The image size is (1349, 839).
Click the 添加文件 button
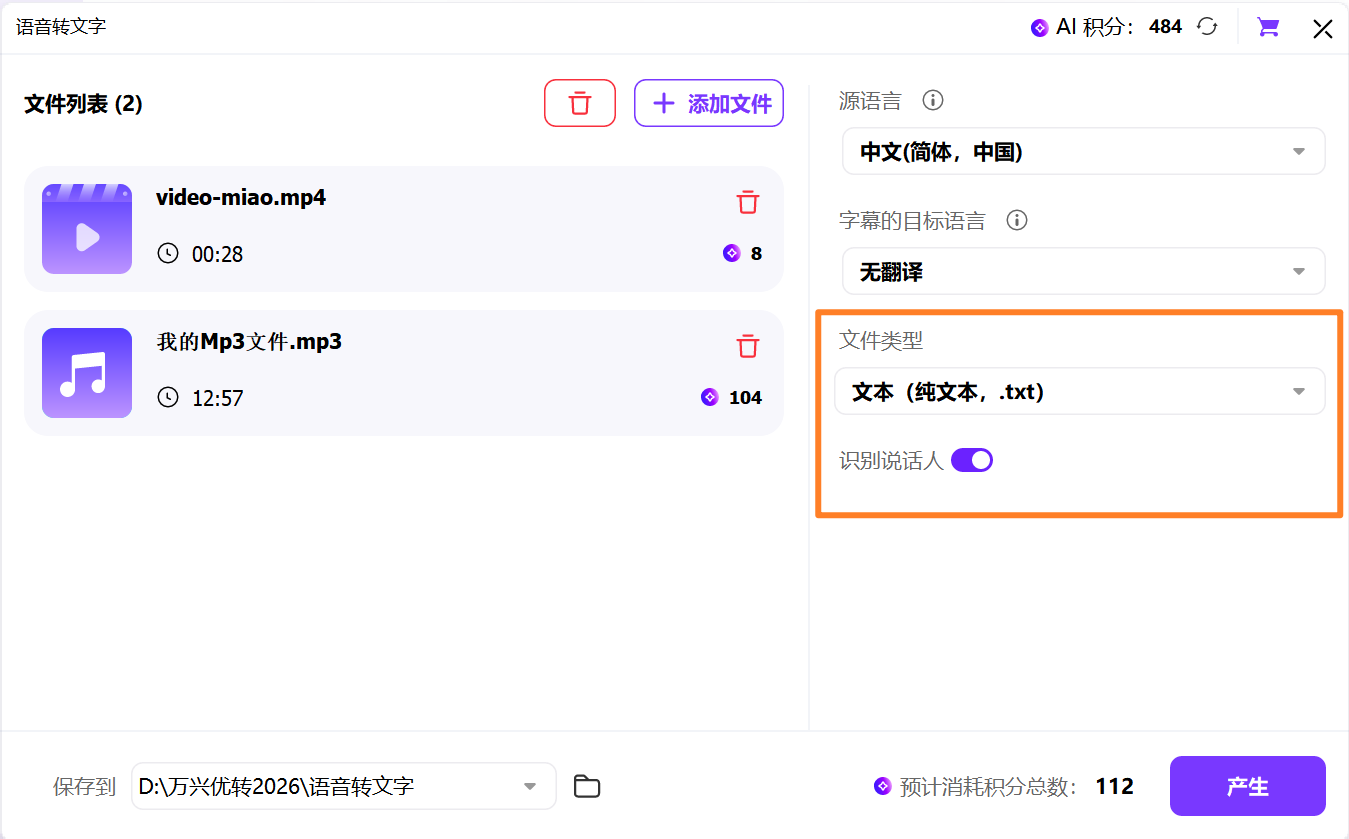[x=709, y=103]
